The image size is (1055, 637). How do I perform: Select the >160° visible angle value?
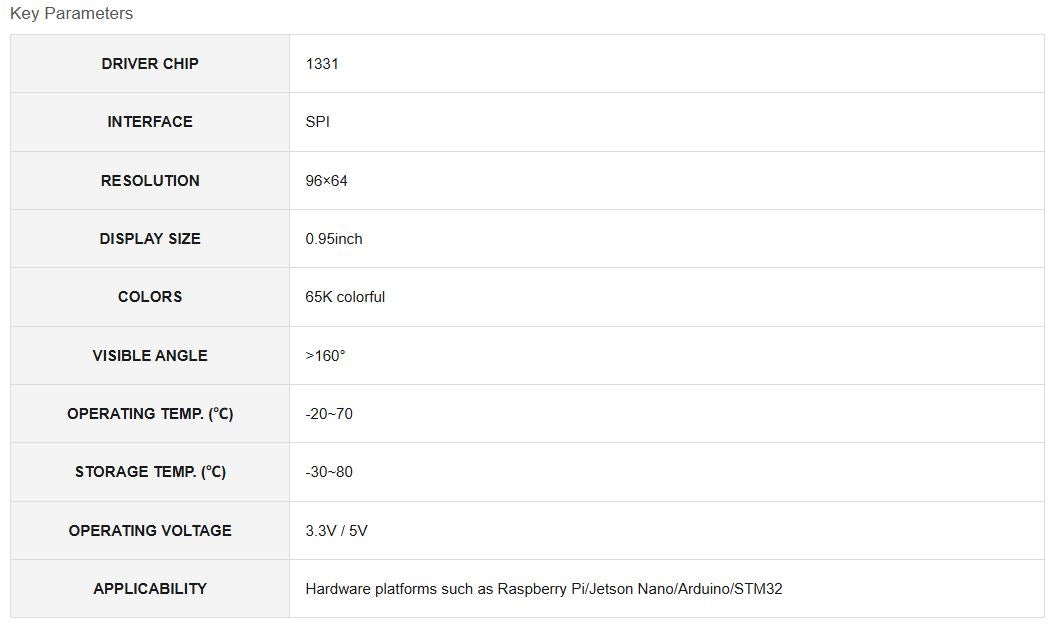coord(325,356)
